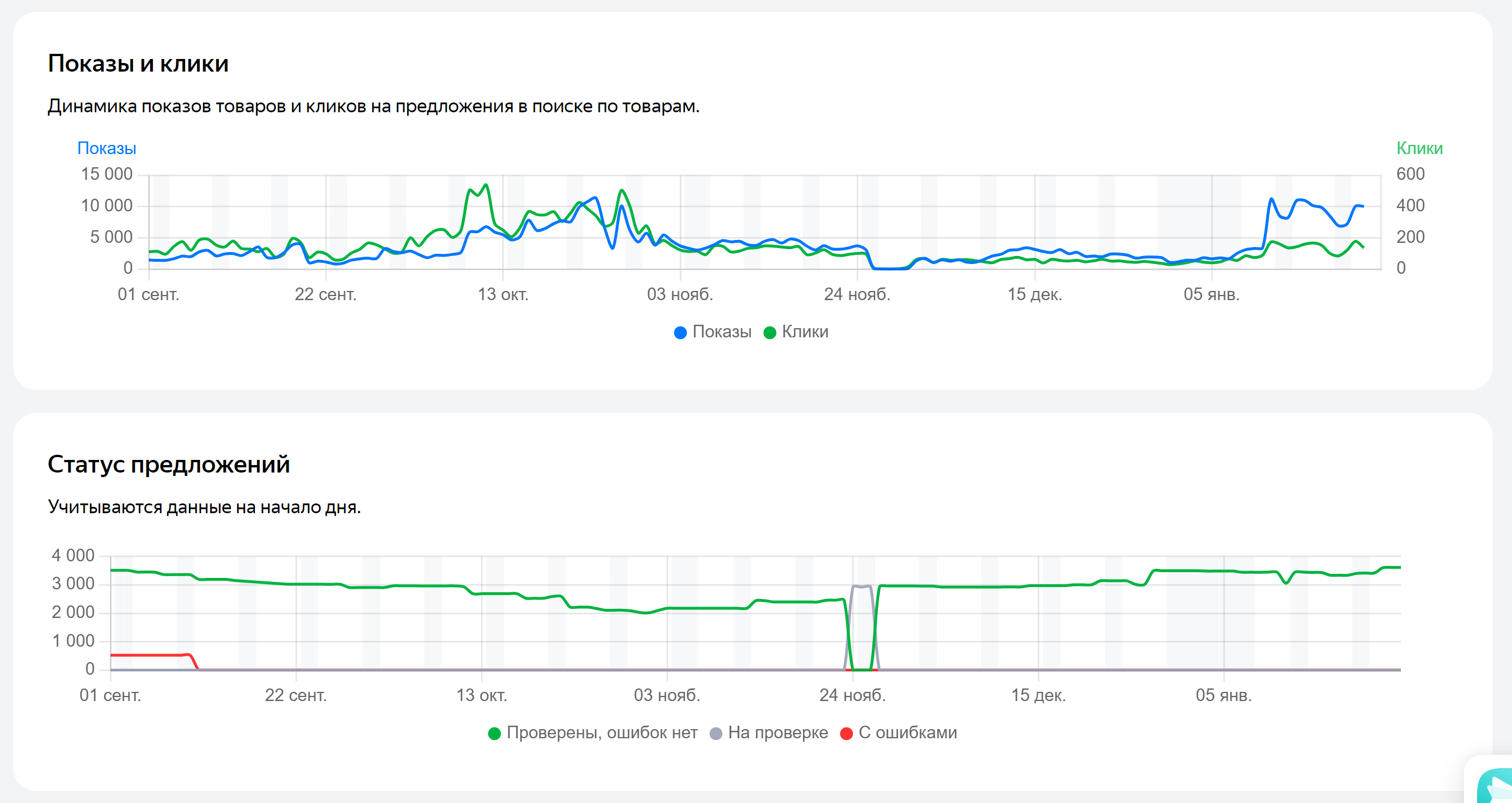The height and width of the screenshot is (803, 1512).
Task: Click the Статус предложений heading
Action: pos(168,465)
